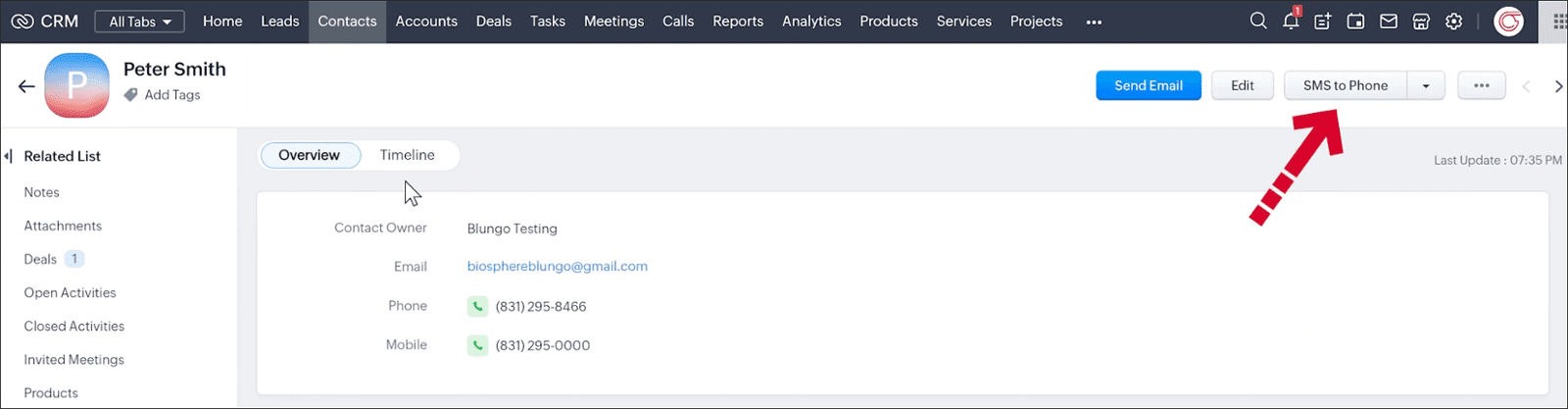Switch to the Timeline tab
Viewport: 1568px width, 409px height.
click(x=408, y=155)
